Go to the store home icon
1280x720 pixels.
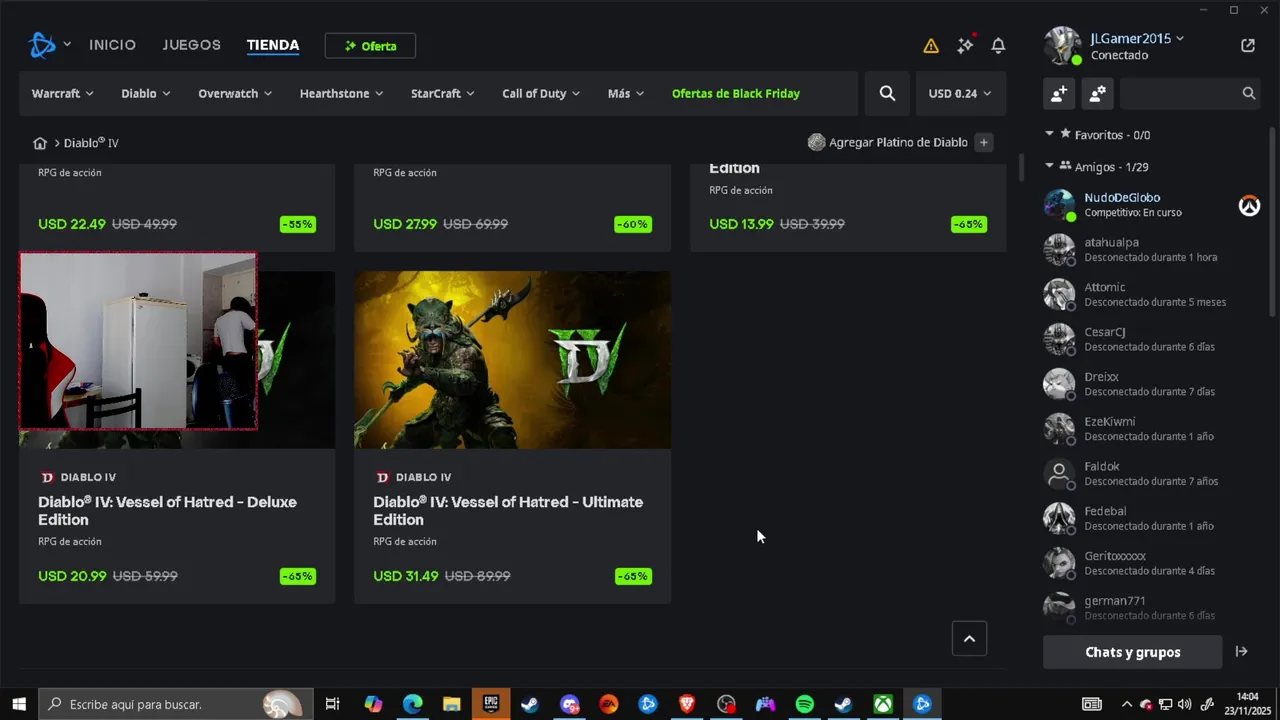tap(40, 143)
